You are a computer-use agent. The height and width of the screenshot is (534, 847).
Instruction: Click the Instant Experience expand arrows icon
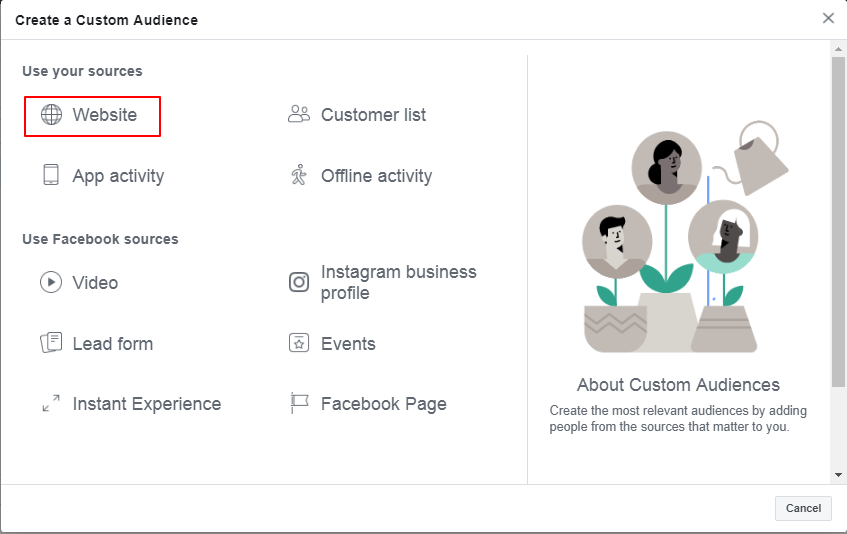(x=51, y=403)
